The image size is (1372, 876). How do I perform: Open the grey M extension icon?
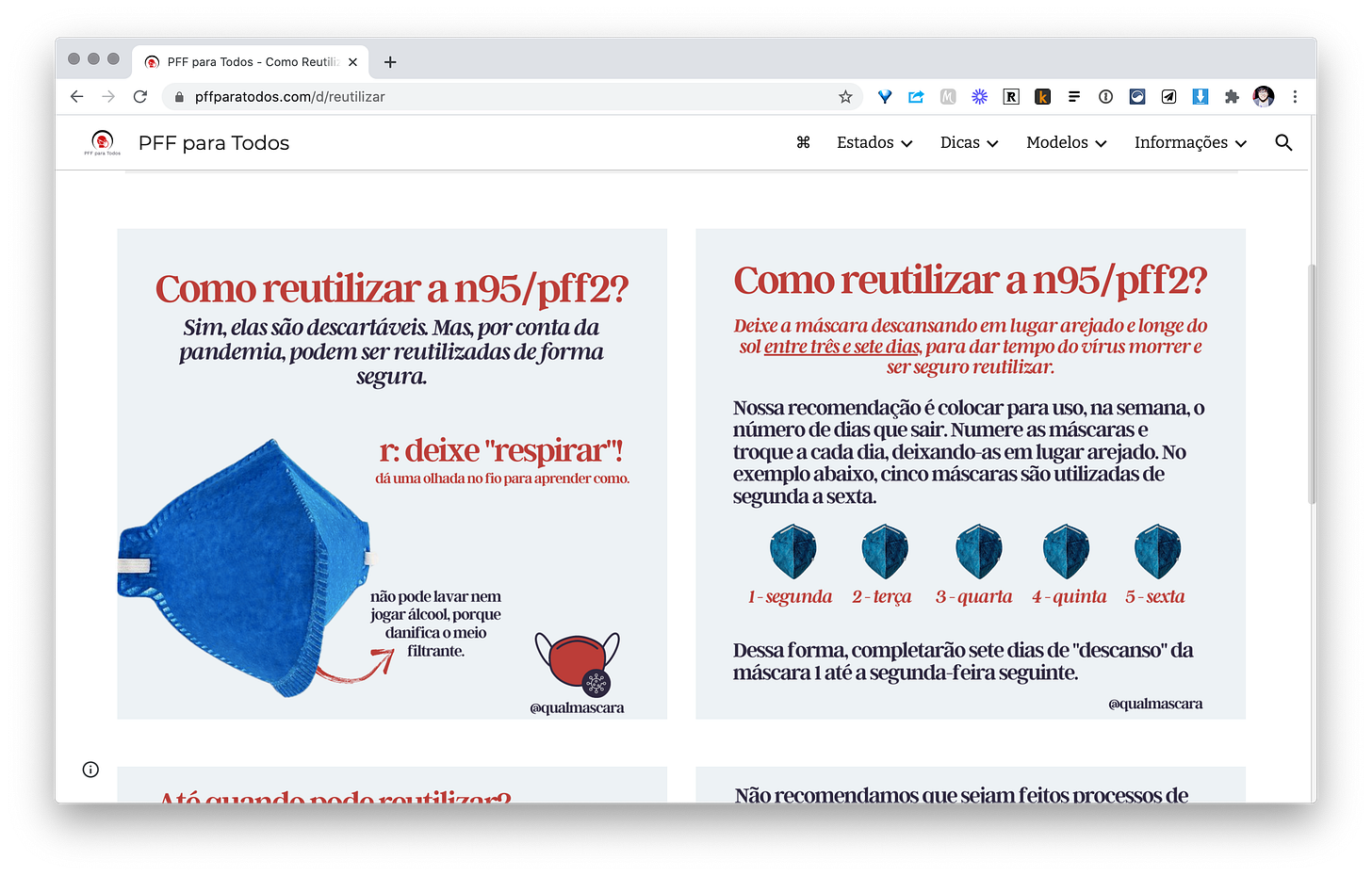(948, 97)
